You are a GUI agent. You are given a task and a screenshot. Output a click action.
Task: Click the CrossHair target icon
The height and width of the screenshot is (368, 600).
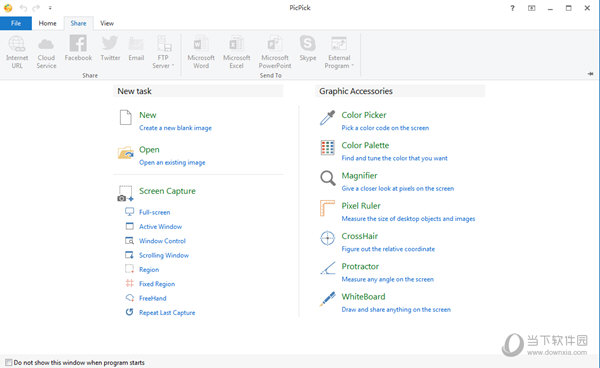[328, 238]
